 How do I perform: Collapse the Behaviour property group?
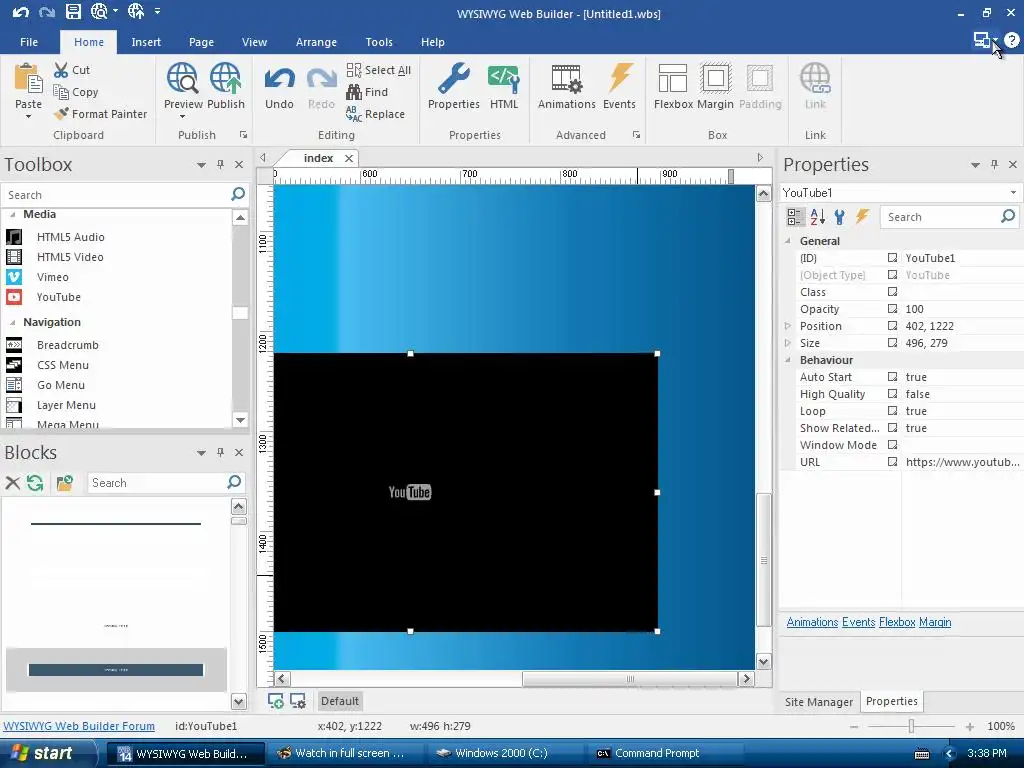pos(788,360)
